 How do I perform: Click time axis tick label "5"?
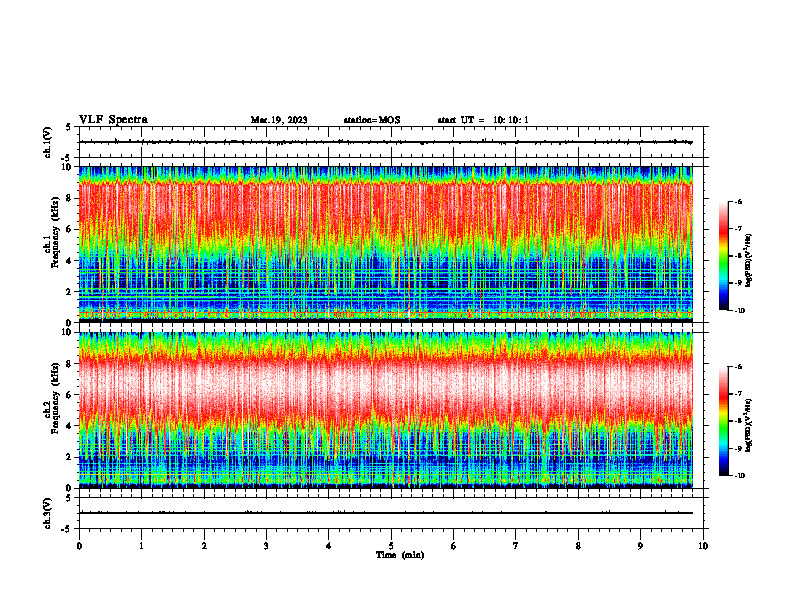pos(391,546)
